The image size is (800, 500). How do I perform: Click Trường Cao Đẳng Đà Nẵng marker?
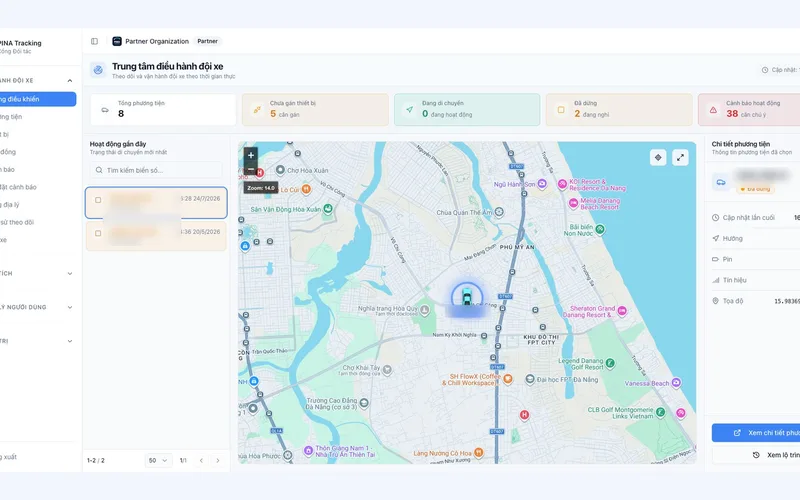coord(364,403)
